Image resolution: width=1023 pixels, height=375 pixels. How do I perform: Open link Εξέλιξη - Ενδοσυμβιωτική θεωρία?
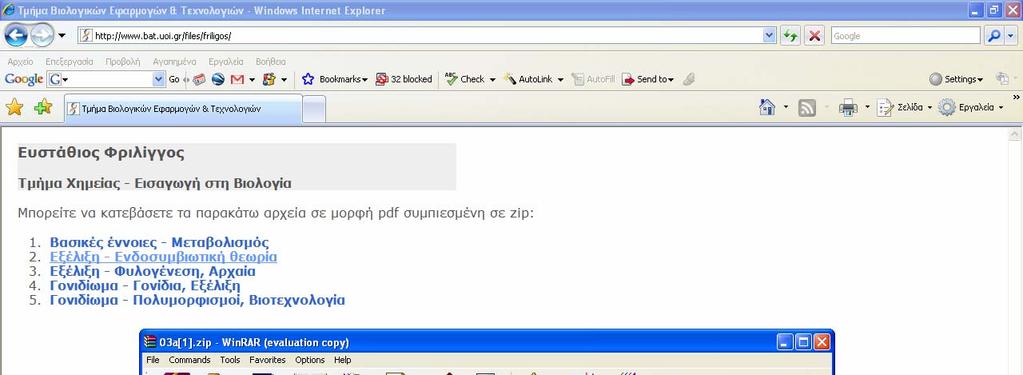(x=163, y=257)
